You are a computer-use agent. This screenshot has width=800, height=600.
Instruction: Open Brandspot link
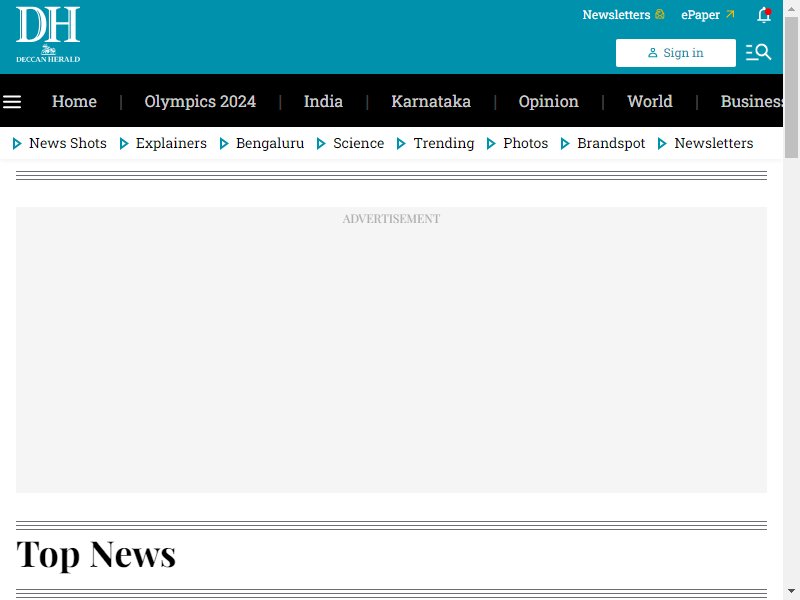point(611,143)
